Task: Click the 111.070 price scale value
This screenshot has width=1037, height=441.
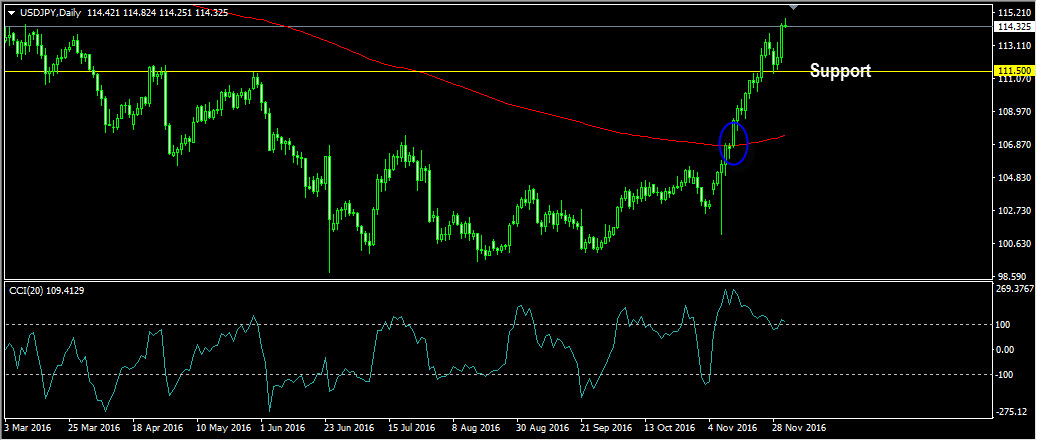Action: pos(1015,79)
